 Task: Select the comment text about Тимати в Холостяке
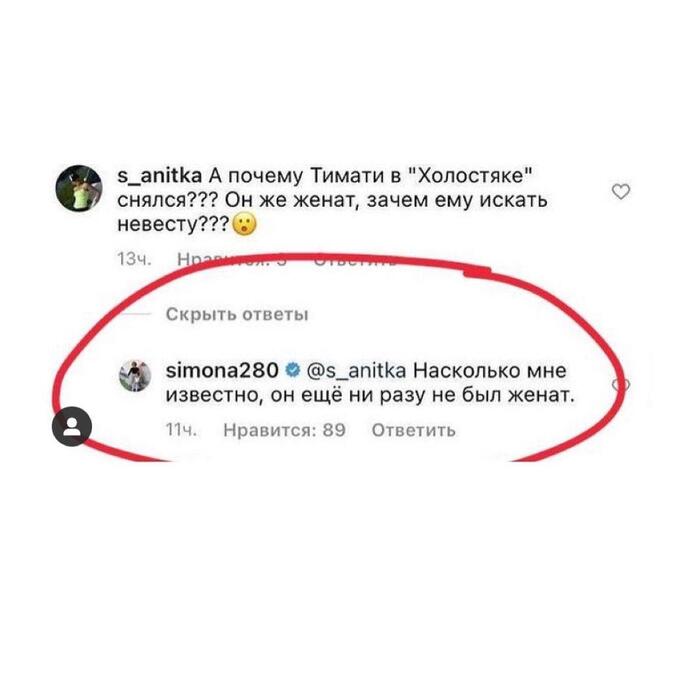pyautogui.click(x=332, y=200)
